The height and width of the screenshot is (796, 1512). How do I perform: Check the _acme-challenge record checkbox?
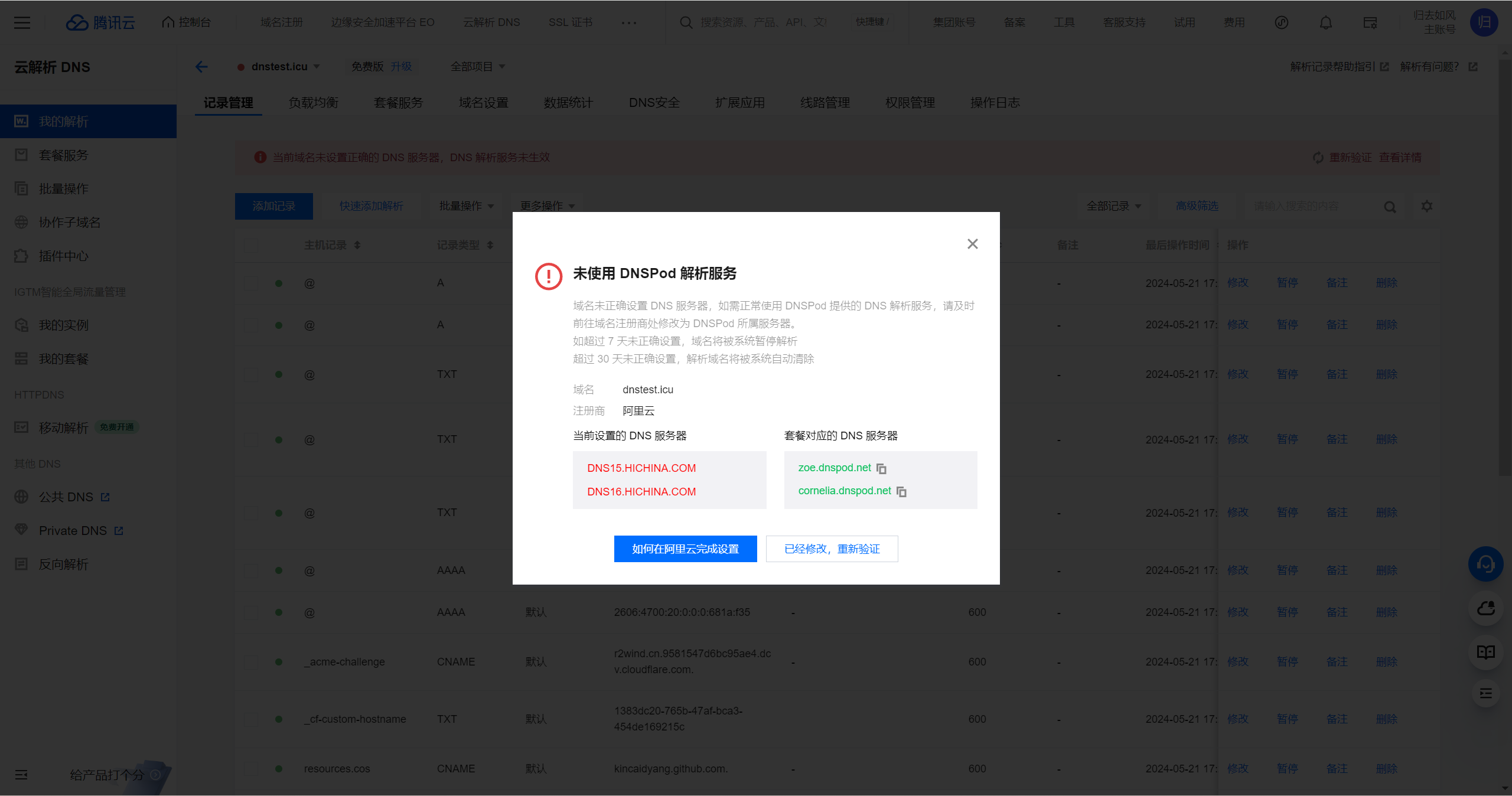(x=251, y=662)
